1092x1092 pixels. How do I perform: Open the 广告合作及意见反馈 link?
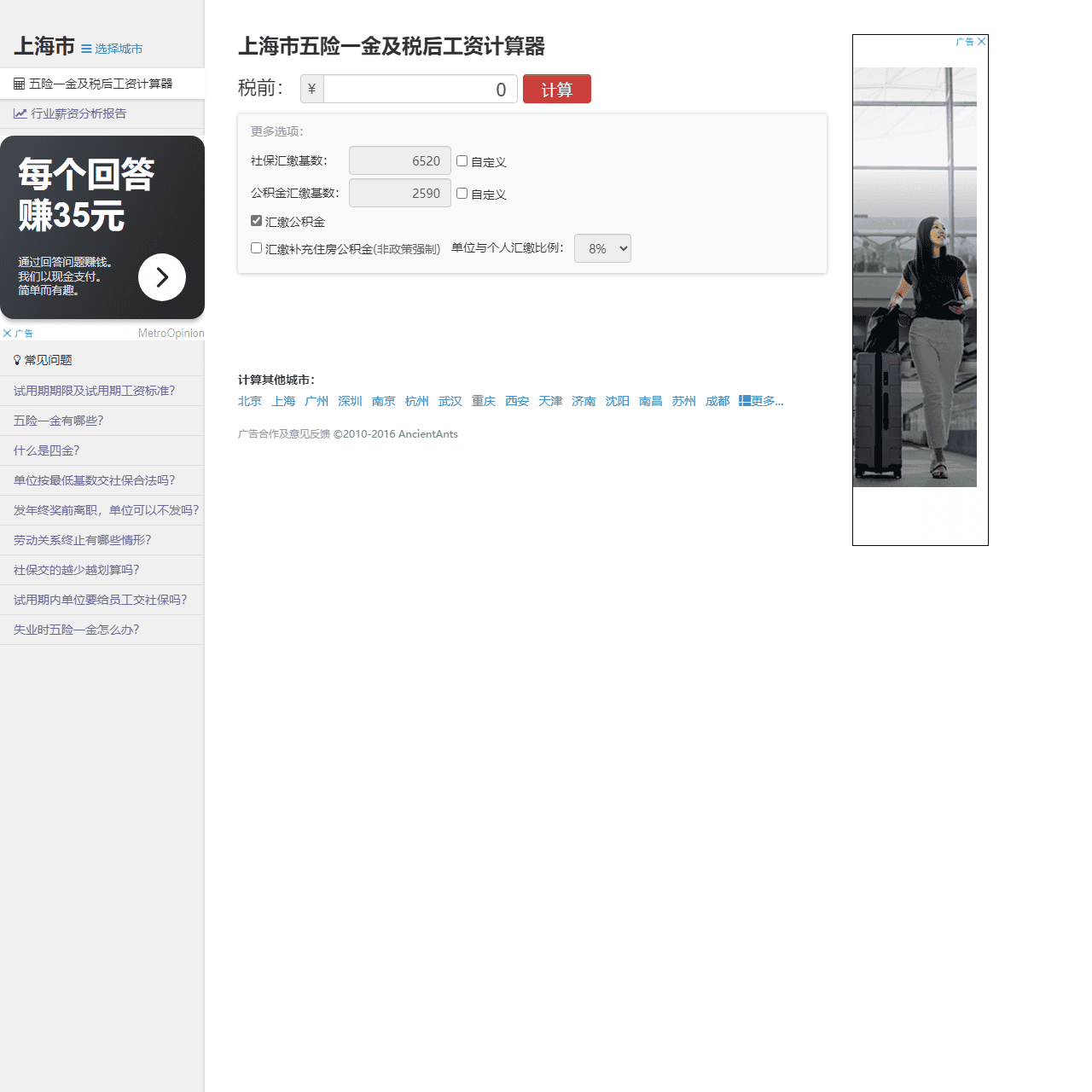tap(283, 433)
